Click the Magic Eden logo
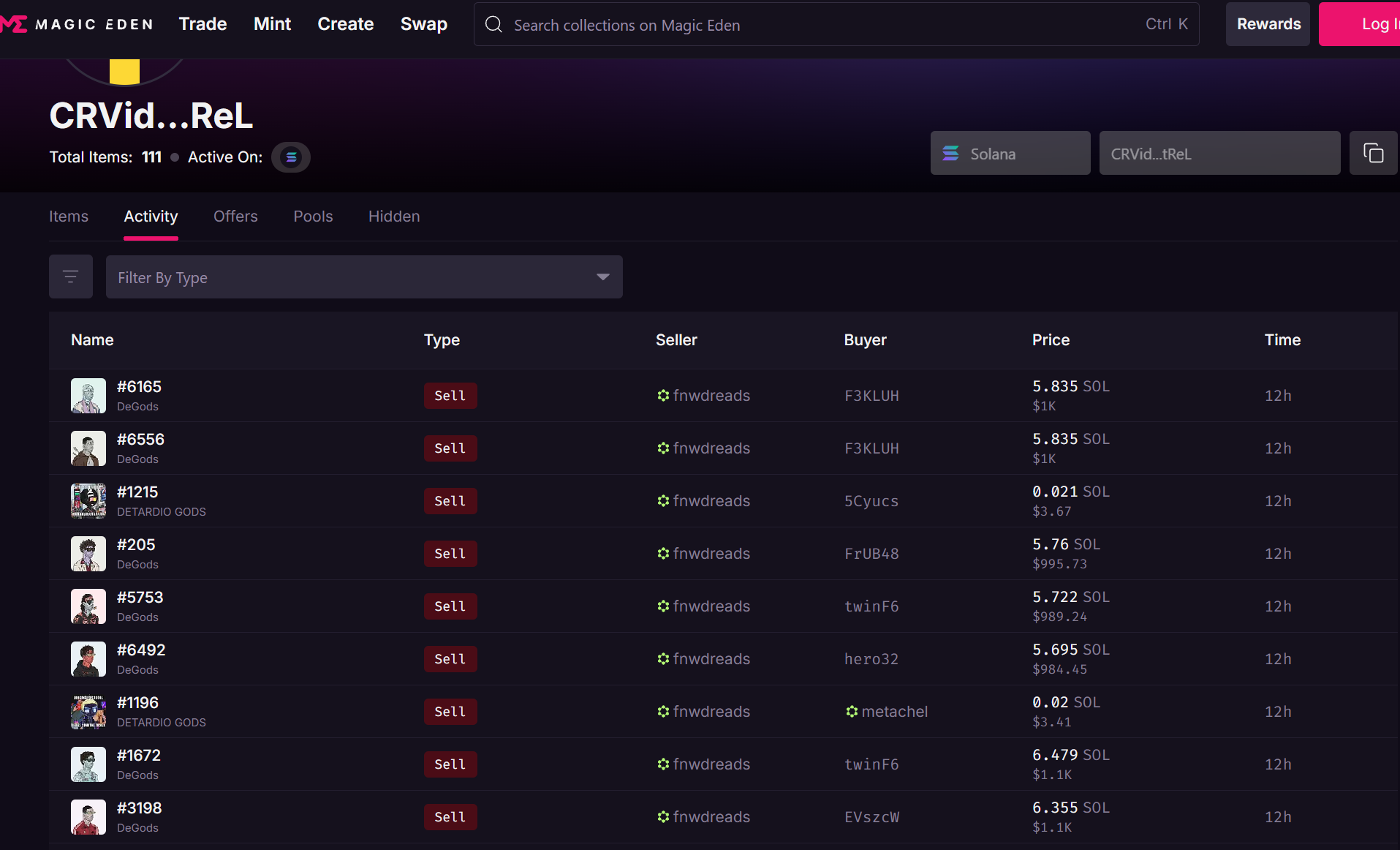 pos(77,24)
